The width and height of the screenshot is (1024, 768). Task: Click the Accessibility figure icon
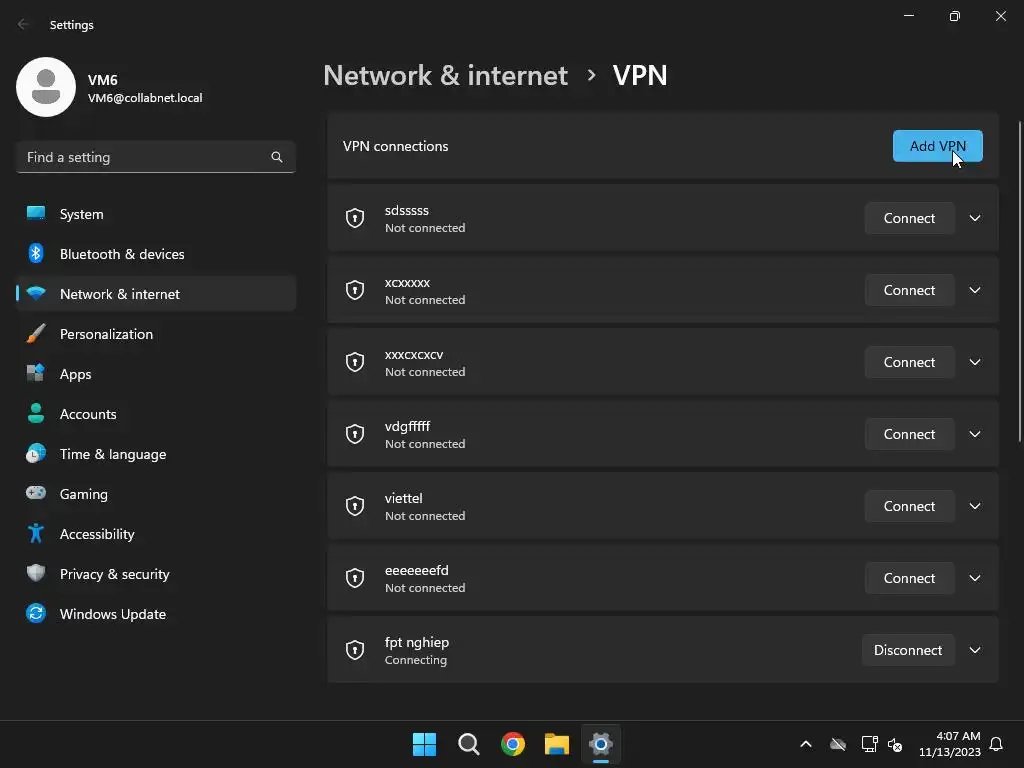point(36,534)
